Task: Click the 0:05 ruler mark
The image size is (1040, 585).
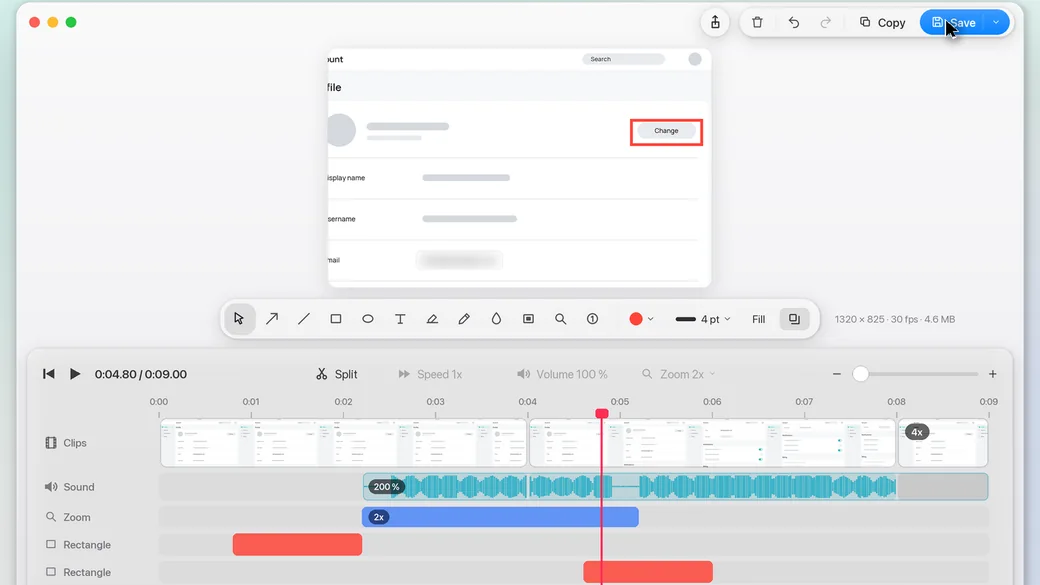Action: (x=619, y=401)
